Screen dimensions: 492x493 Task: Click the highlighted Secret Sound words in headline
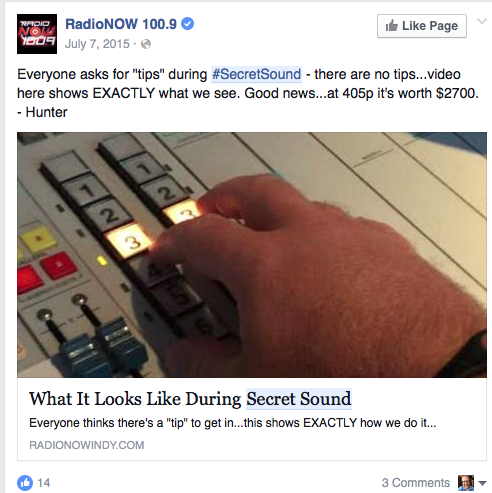click(299, 399)
